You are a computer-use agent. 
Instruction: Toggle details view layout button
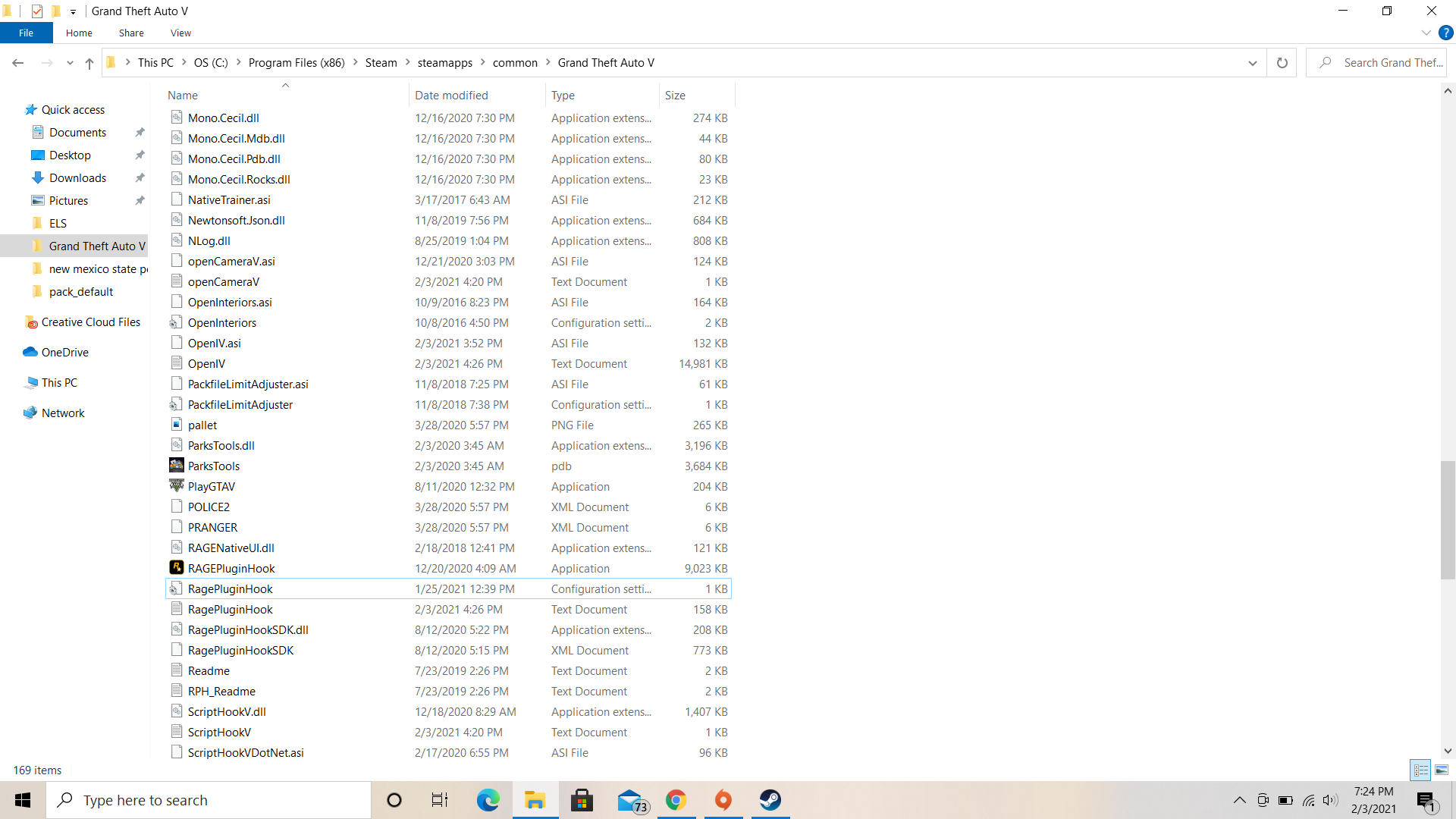click(1420, 770)
